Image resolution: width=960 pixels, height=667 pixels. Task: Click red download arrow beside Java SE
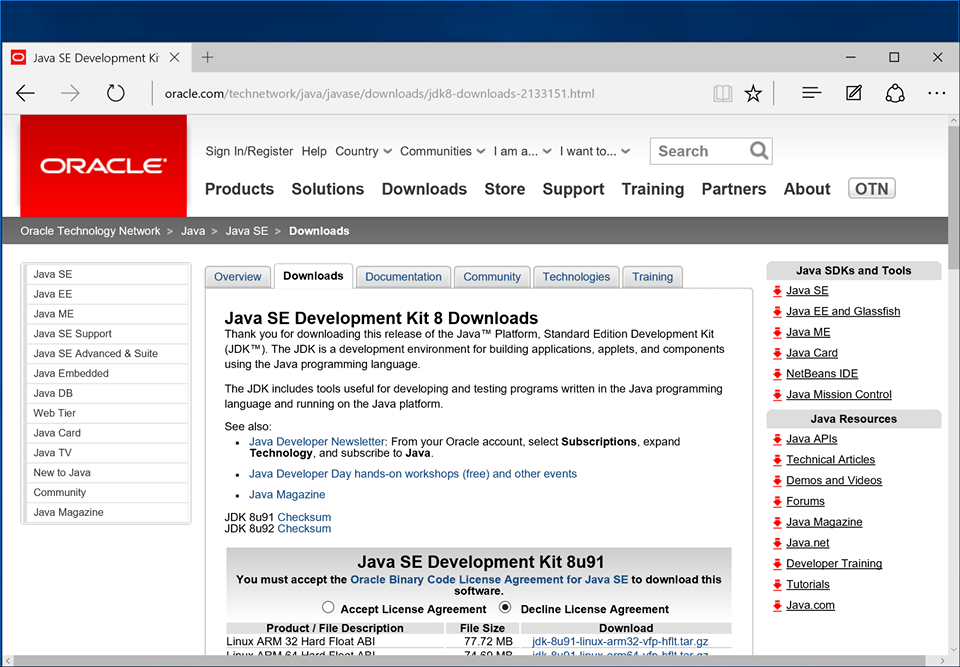[777, 291]
